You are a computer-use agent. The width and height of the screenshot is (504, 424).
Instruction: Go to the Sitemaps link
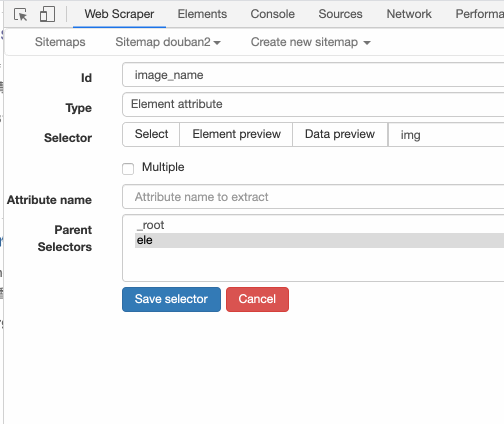click(60, 42)
